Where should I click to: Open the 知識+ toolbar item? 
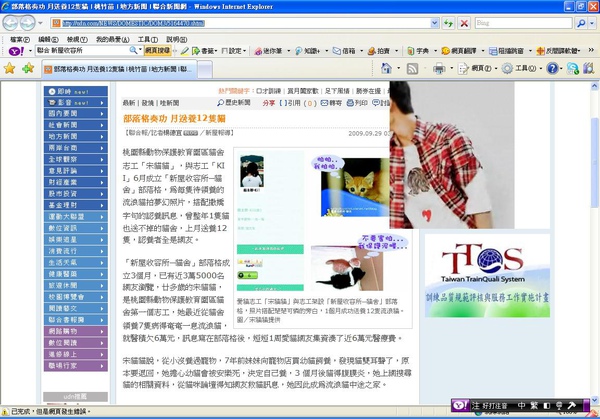click(308, 51)
